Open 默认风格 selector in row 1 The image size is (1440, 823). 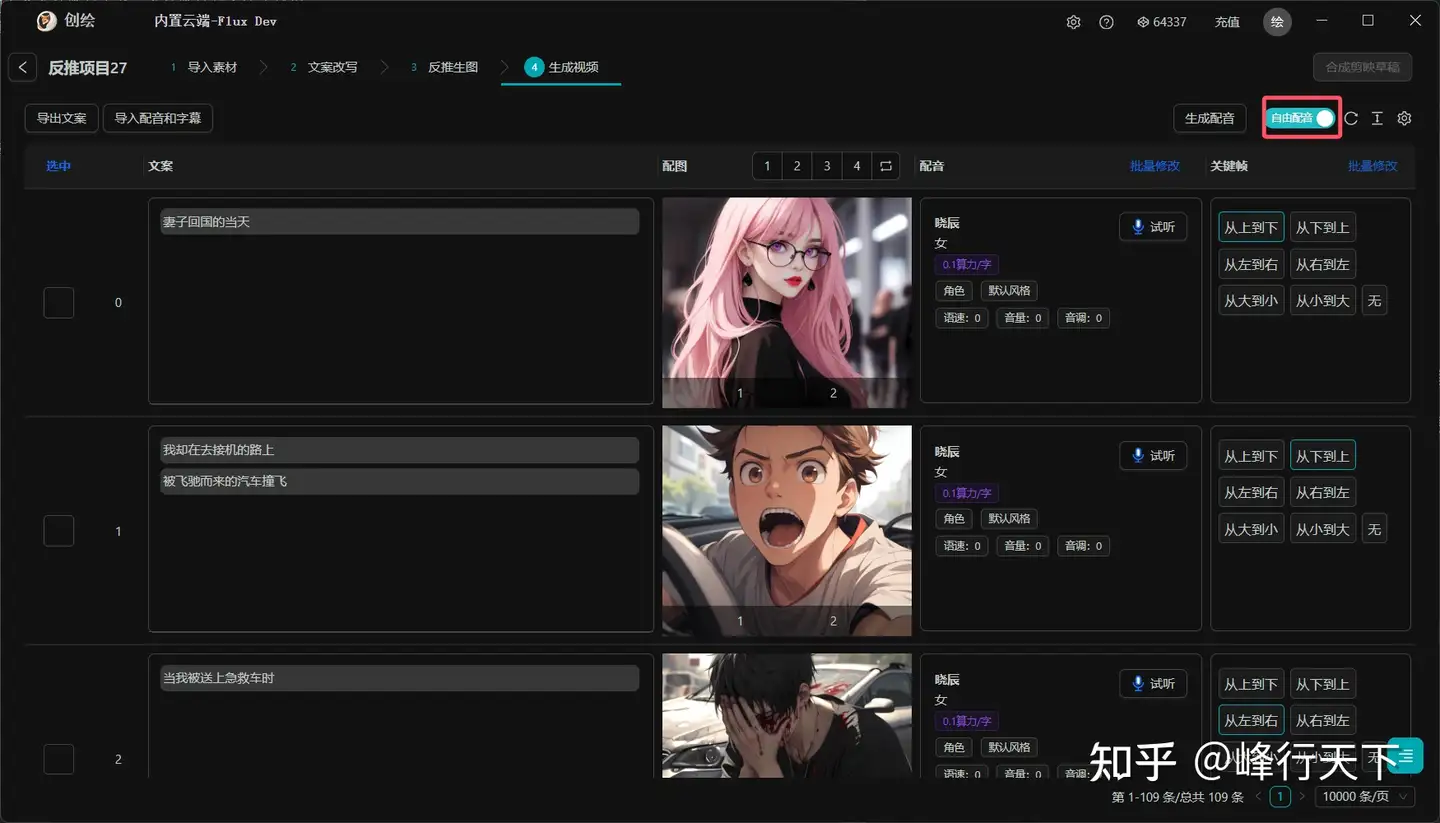(x=1009, y=519)
